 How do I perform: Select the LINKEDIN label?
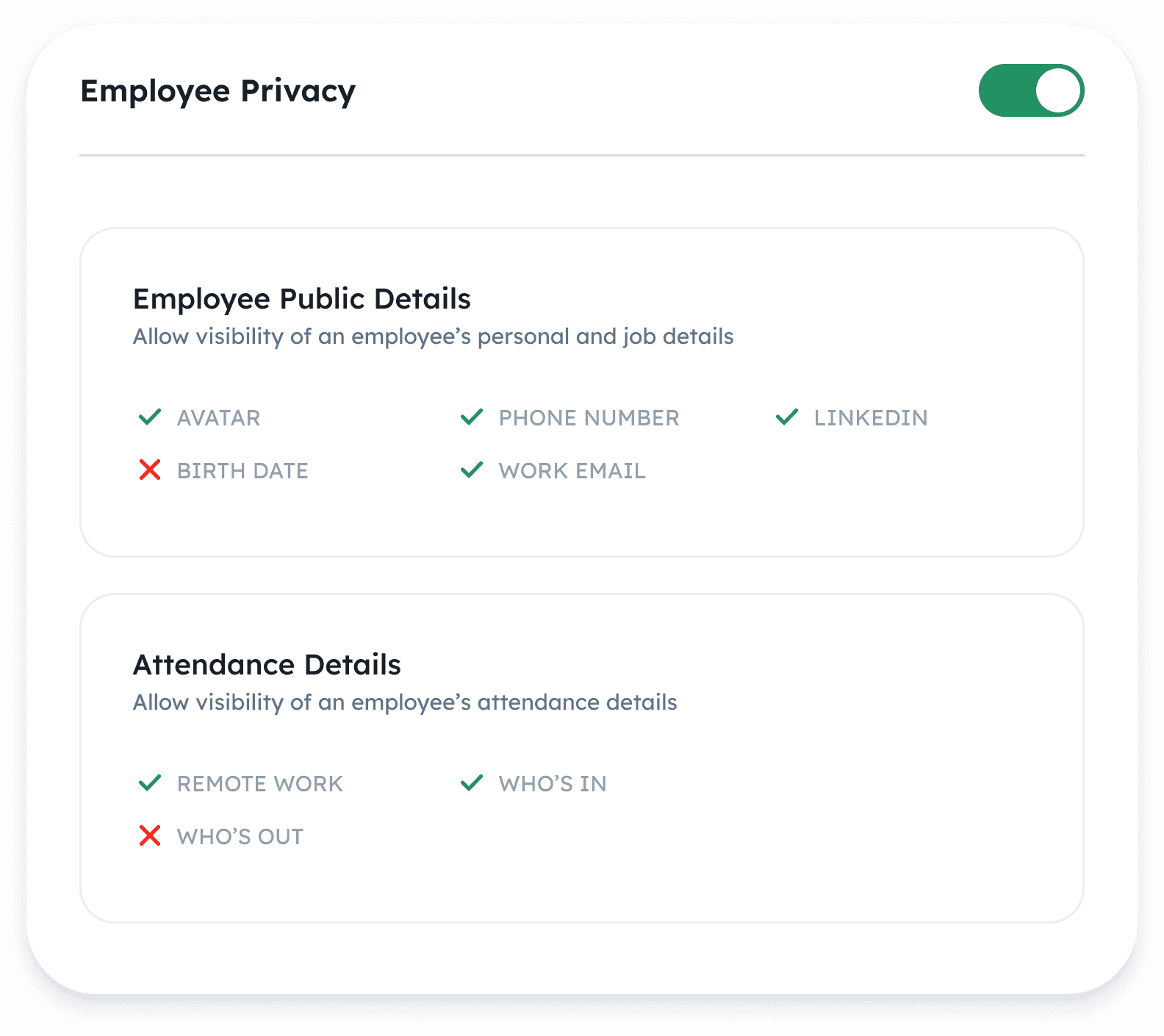(871, 418)
